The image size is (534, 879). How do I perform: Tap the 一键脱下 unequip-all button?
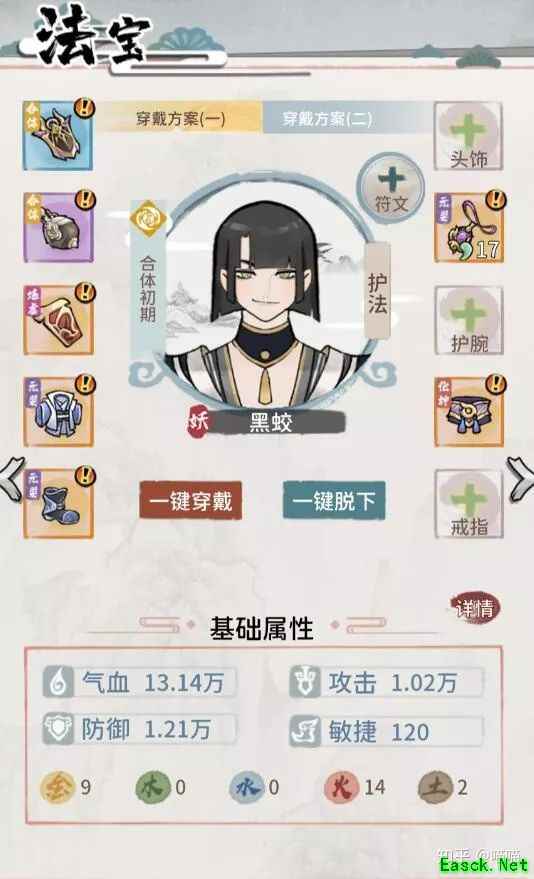click(334, 501)
